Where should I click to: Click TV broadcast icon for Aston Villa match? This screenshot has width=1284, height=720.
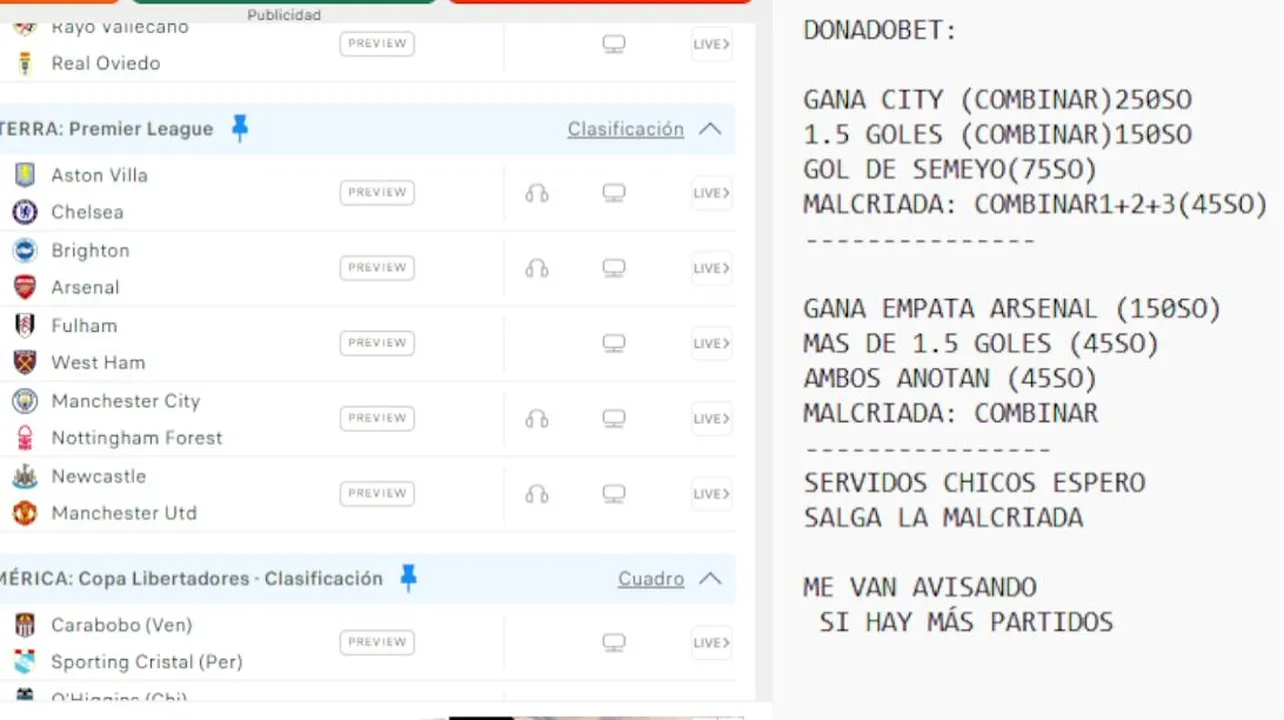(614, 193)
